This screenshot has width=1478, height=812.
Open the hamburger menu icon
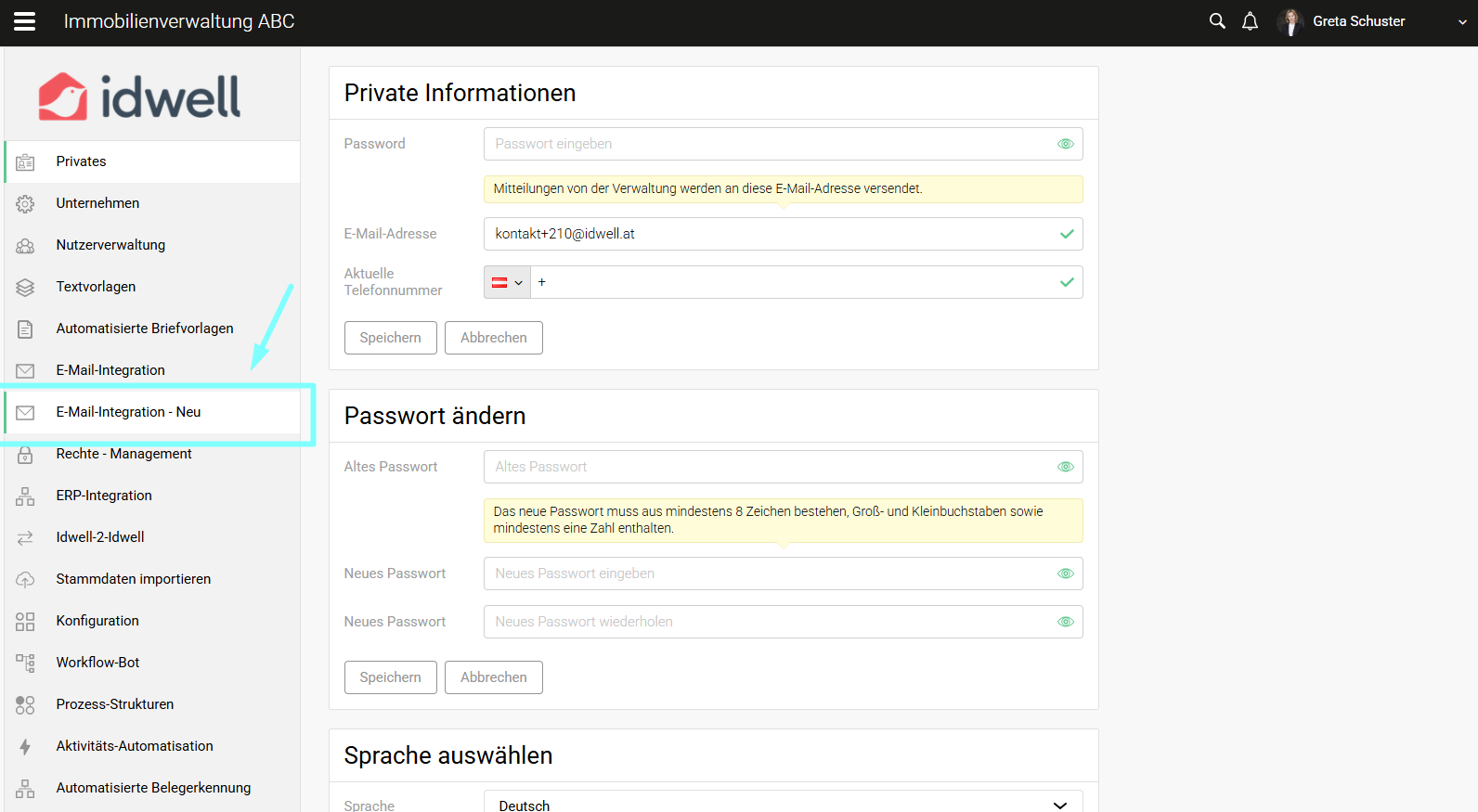[x=25, y=21]
